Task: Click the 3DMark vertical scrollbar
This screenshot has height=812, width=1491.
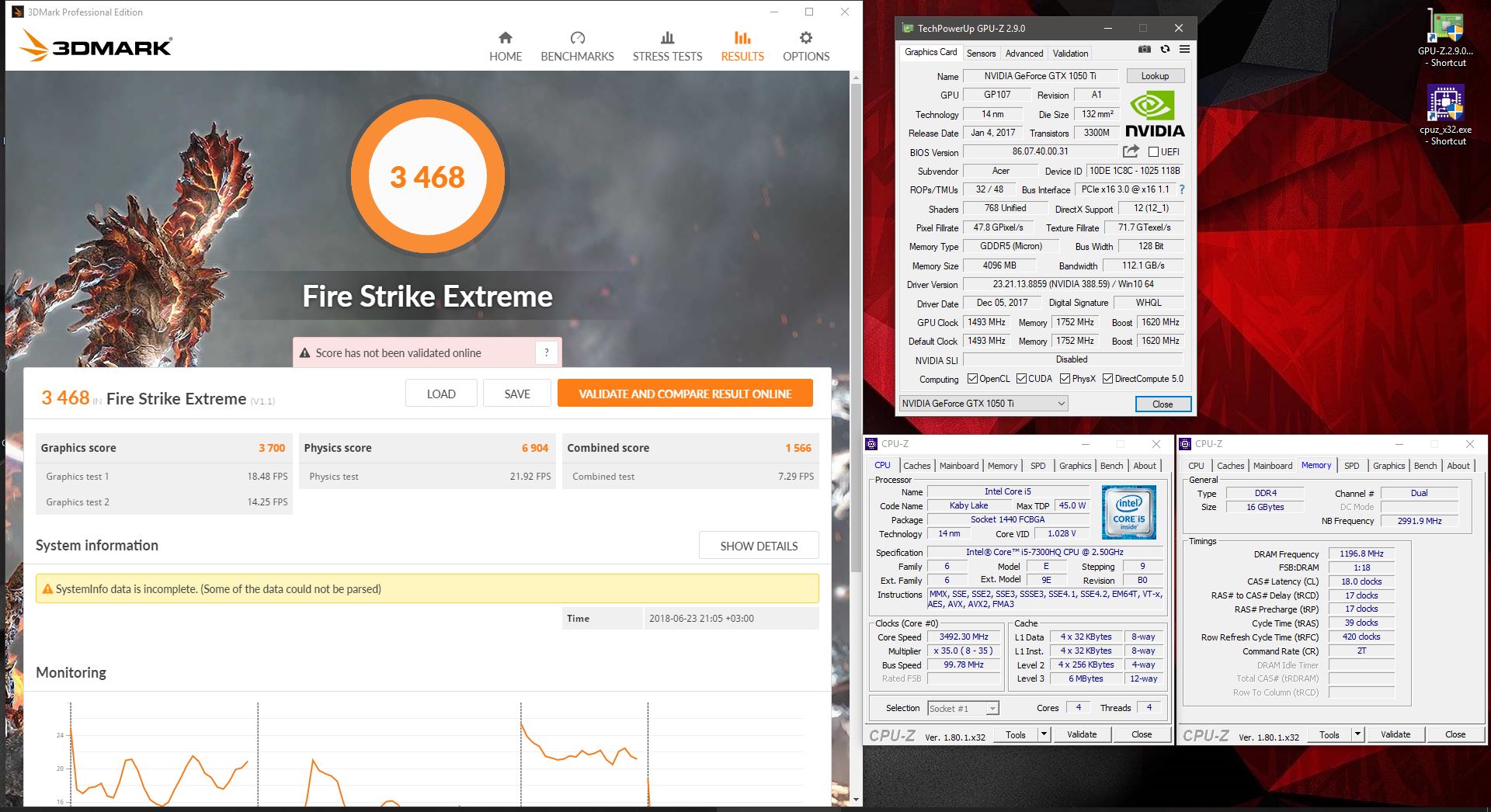Action: coord(857,326)
